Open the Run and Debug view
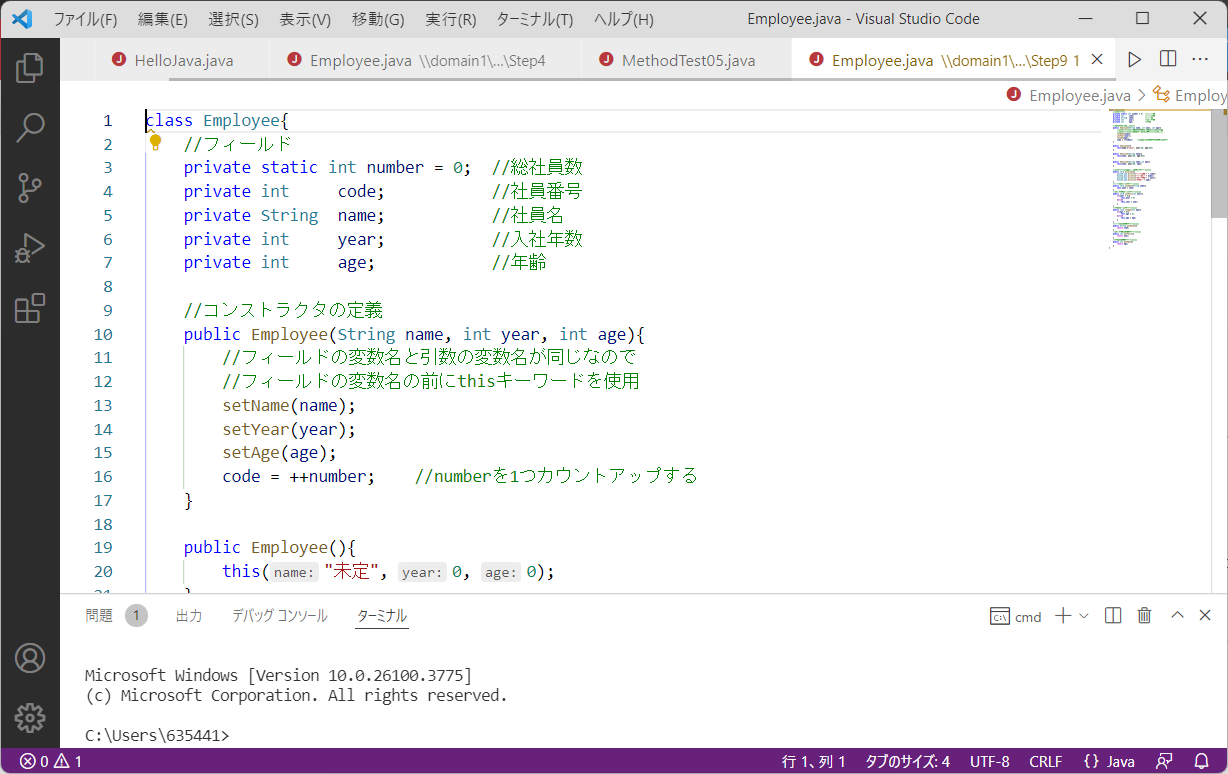Image resolution: width=1228 pixels, height=774 pixels. point(30,248)
